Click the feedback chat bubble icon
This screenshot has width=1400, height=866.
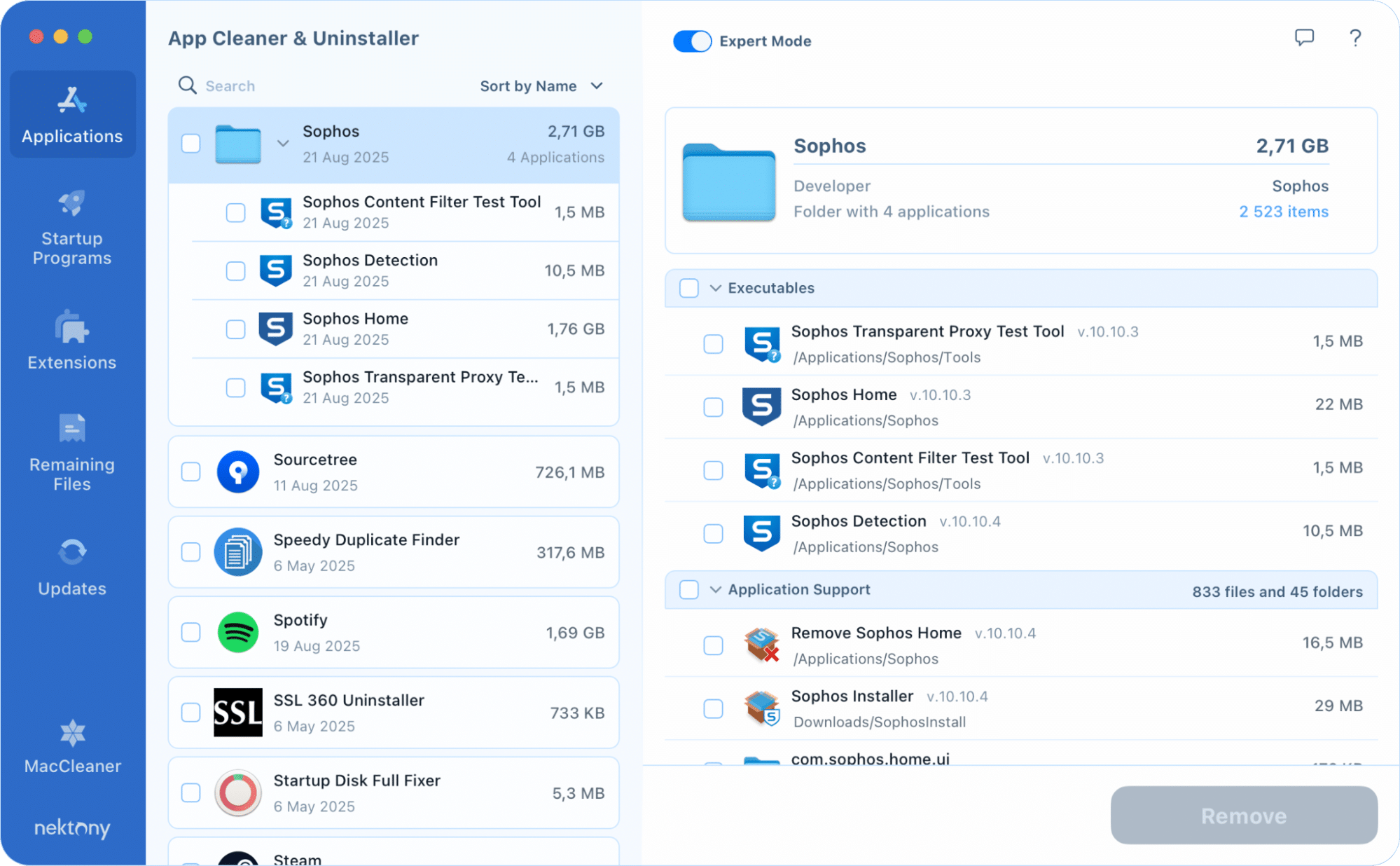click(x=1305, y=39)
